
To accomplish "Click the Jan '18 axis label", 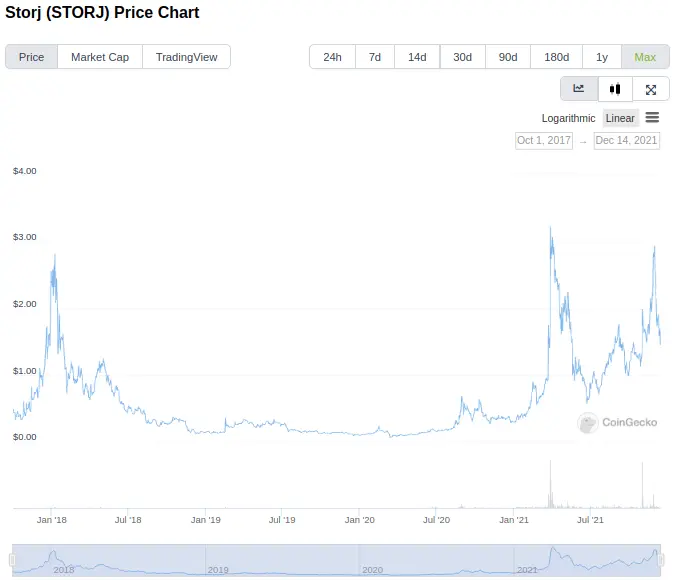I will pyautogui.click(x=52, y=520).
